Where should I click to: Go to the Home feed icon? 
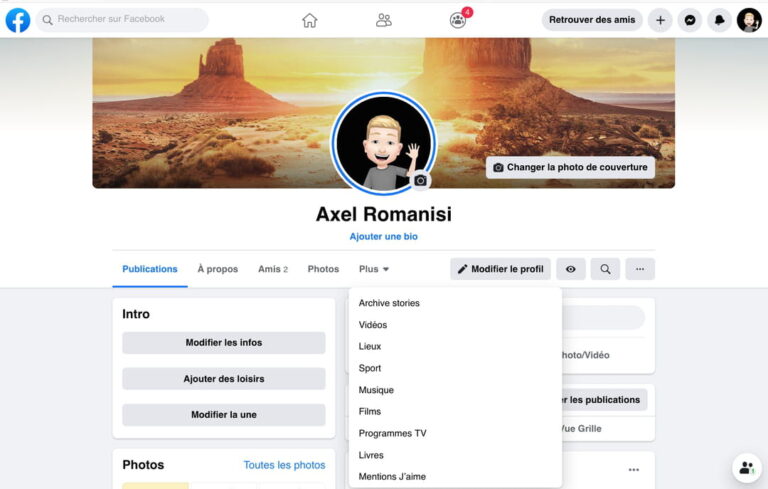click(x=310, y=20)
